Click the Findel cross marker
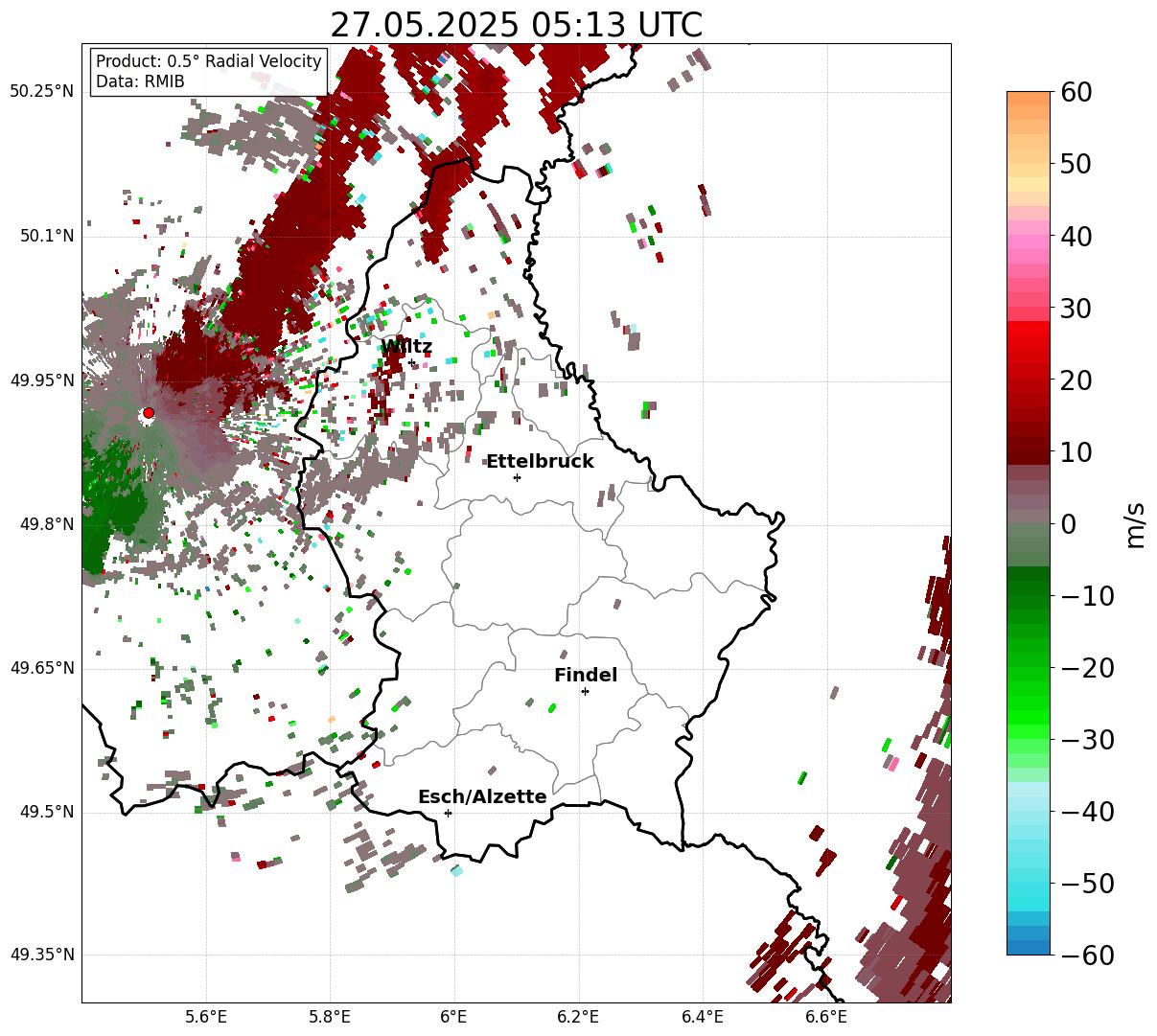Viewport: 1157px width, 1036px height. pyautogui.click(x=585, y=691)
